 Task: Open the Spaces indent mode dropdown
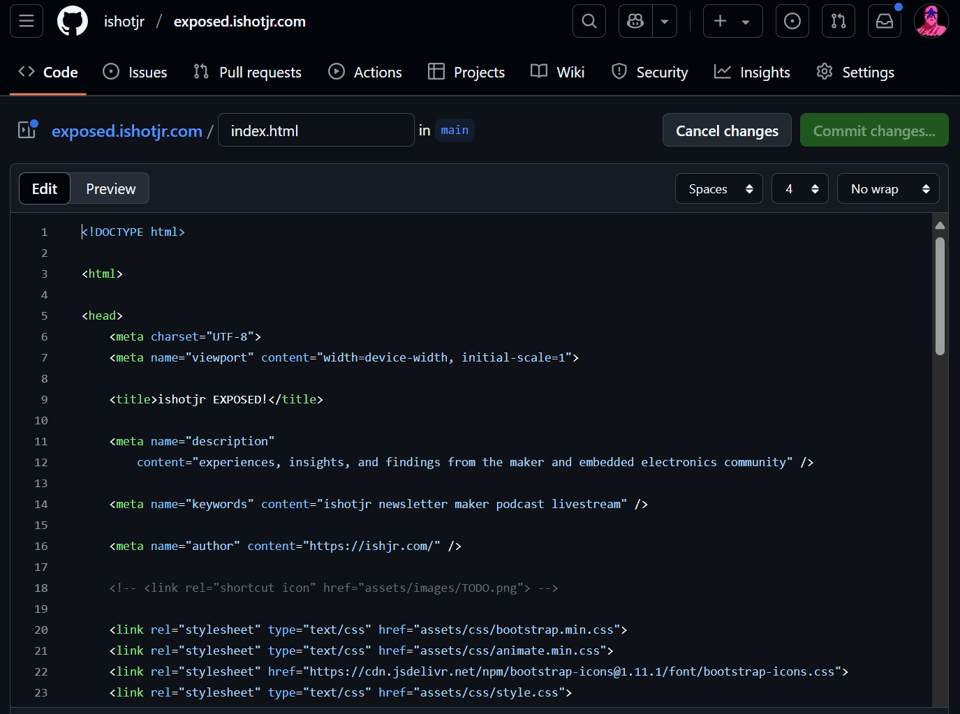[719, 189]
